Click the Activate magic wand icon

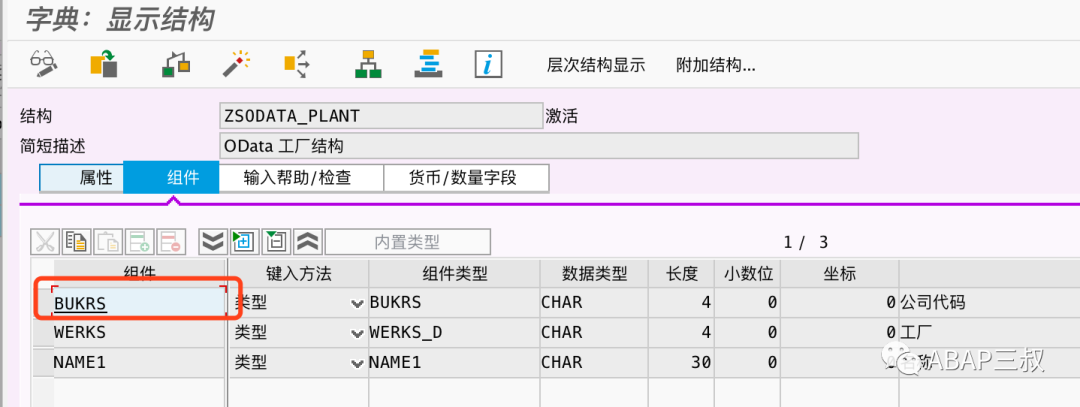[x=238, y=64]
